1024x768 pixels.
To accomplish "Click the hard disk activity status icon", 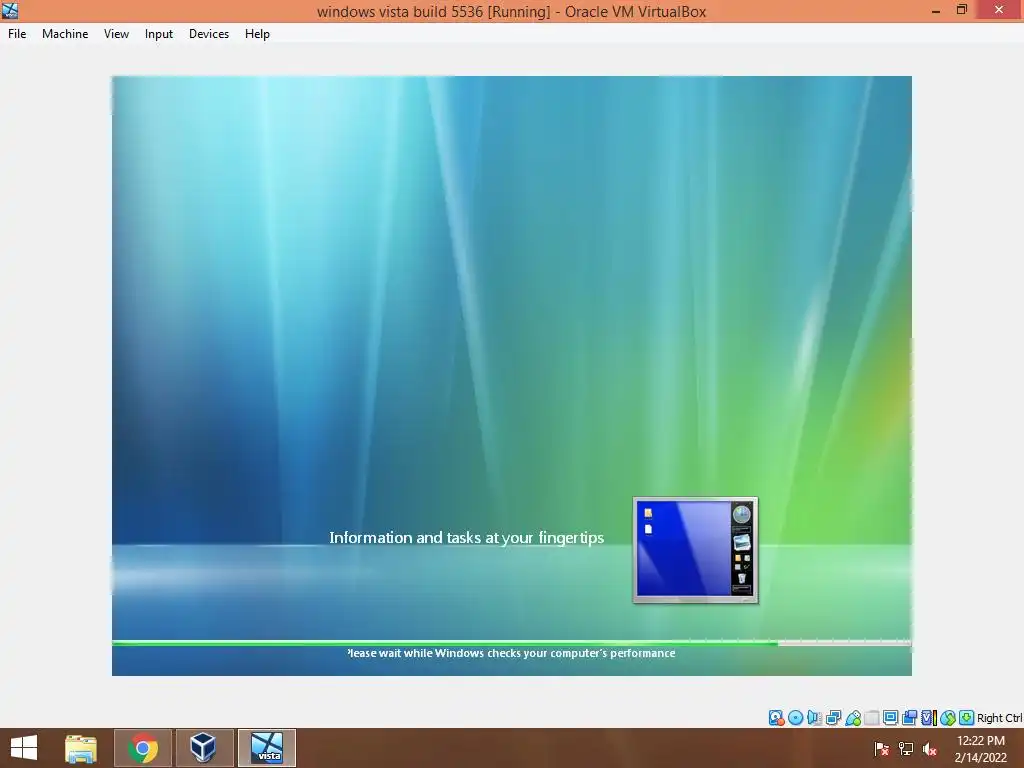I will [x=776, y=718].
